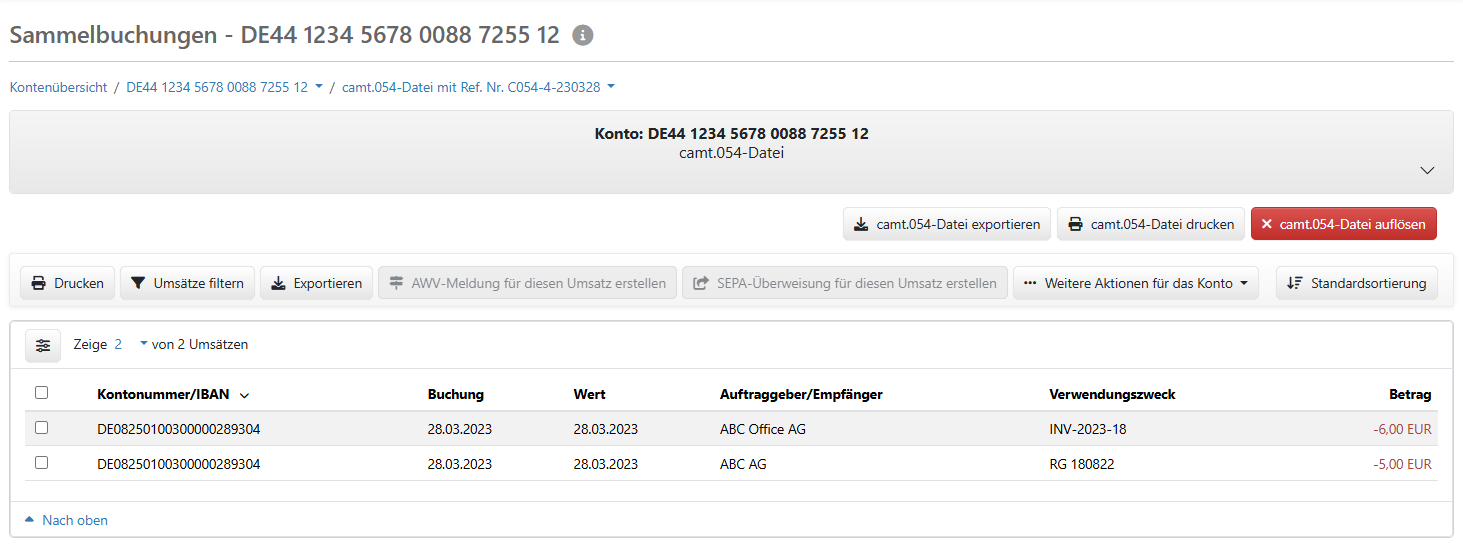This screenshot has height=546, width=1463.
Task: Open the Zeige 2 entries count dropdown
Action: pos(131,344)
